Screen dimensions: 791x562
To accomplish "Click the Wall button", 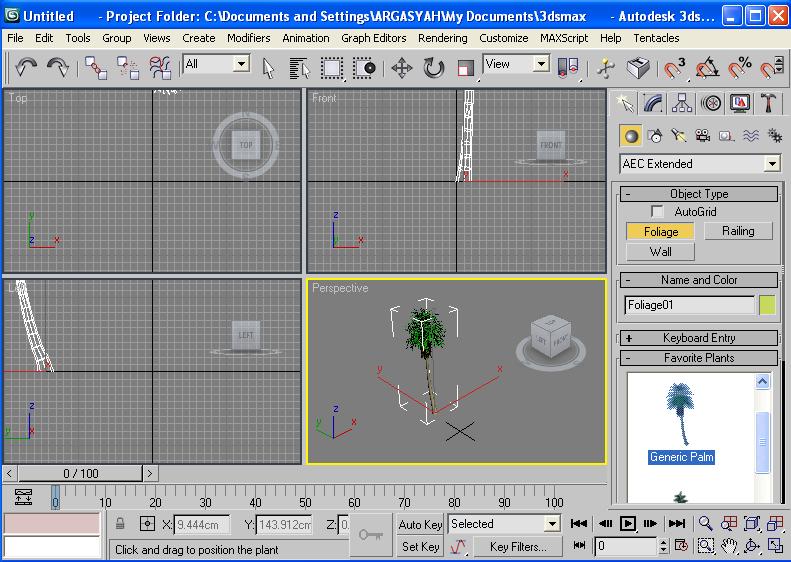I will 660,251.
